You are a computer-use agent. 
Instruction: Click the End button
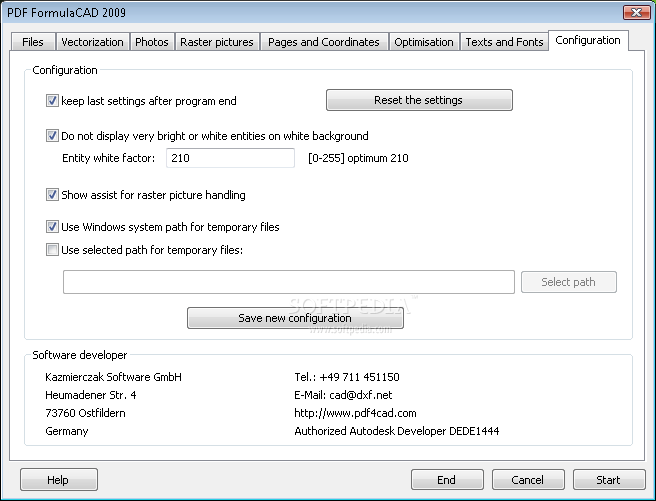[447, 479]
